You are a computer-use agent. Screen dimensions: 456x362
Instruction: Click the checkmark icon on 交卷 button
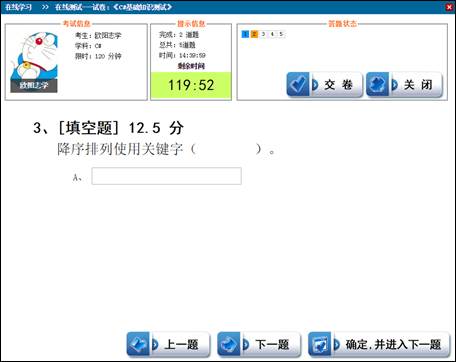pos(298,84)
